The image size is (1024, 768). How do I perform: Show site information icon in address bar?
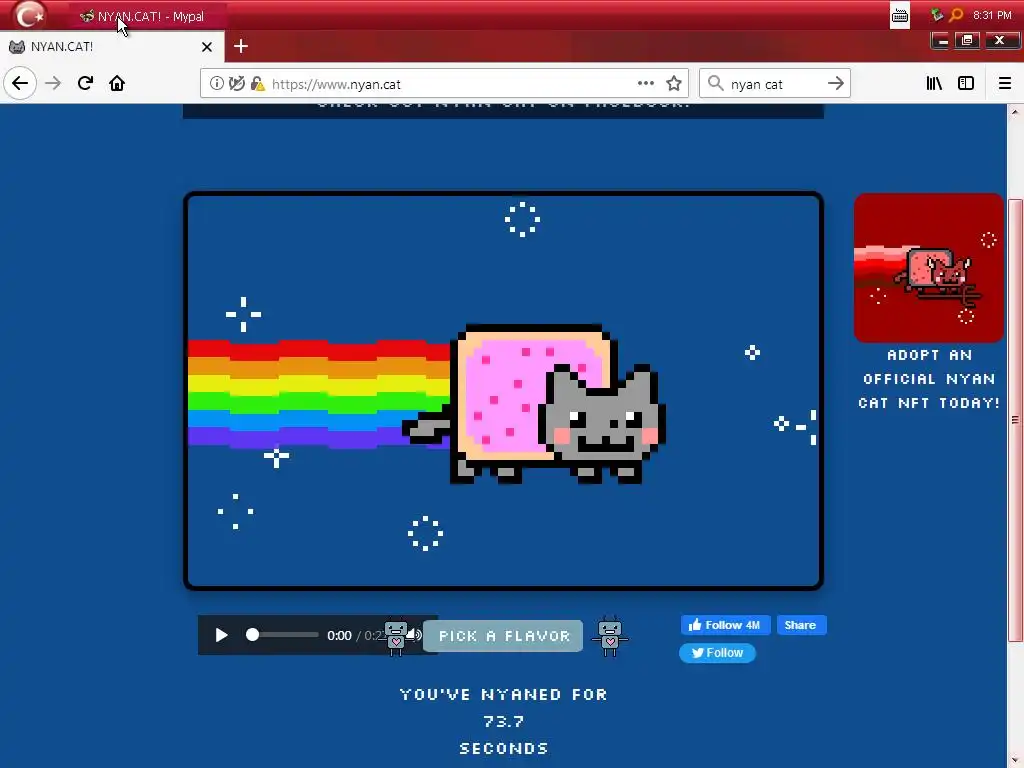click(x=217, y=84)
